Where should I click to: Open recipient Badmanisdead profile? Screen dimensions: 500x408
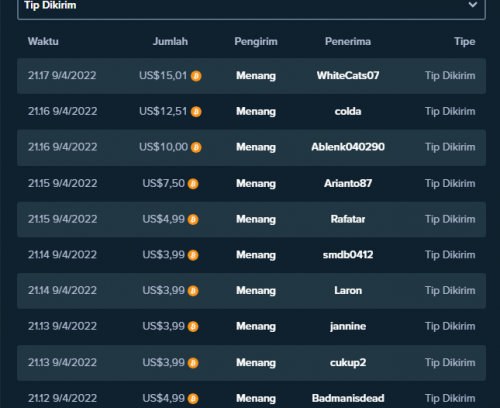348,398
